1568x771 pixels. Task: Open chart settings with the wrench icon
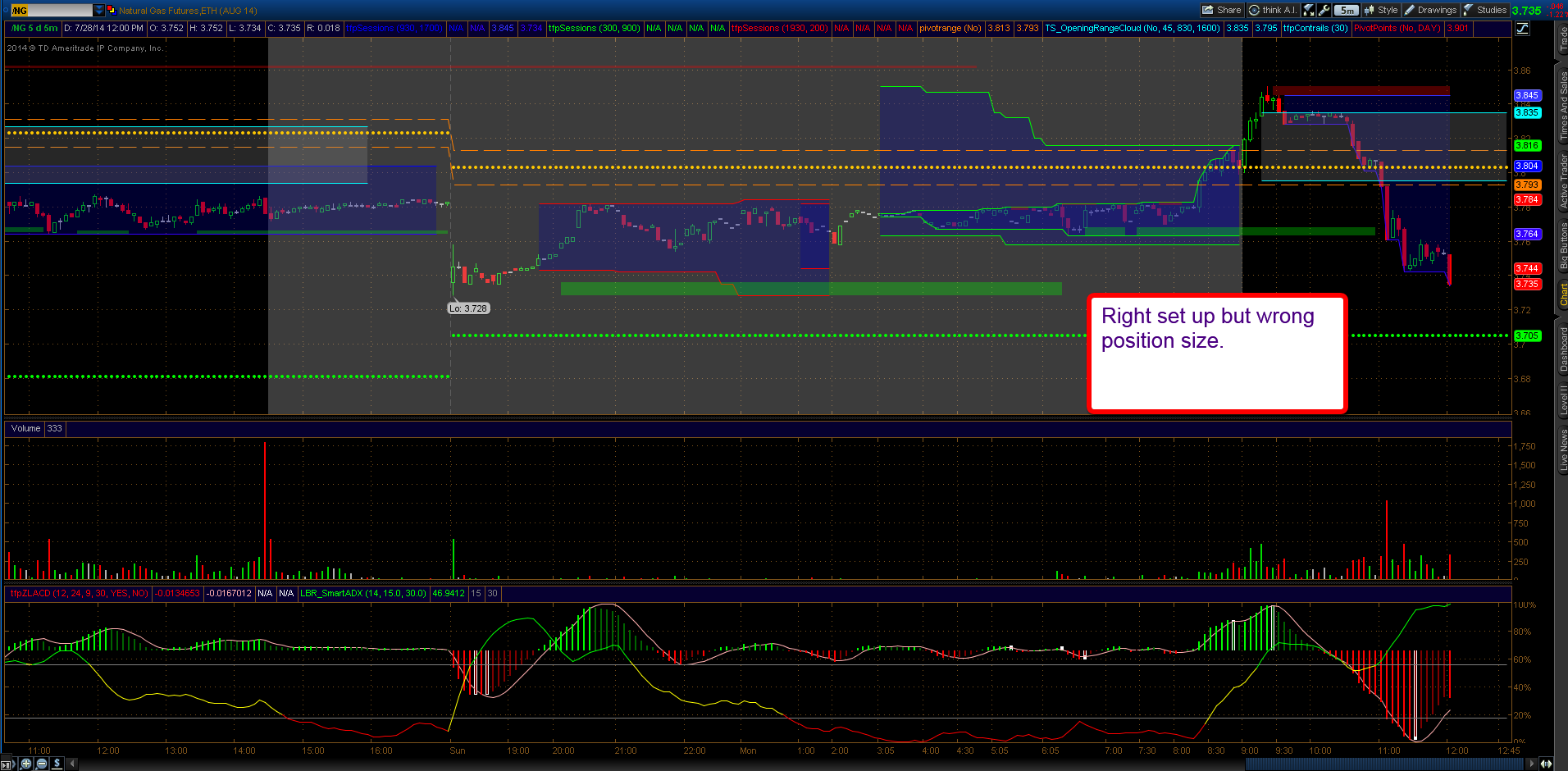click(1324, 11)
